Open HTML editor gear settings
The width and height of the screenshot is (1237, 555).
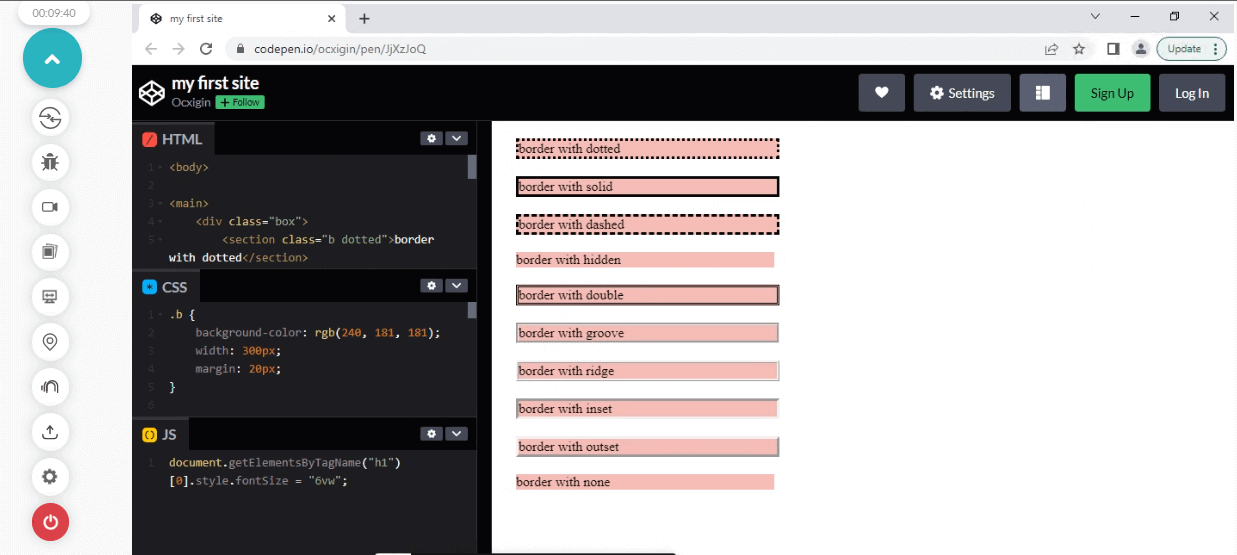(x=432, y=138)
